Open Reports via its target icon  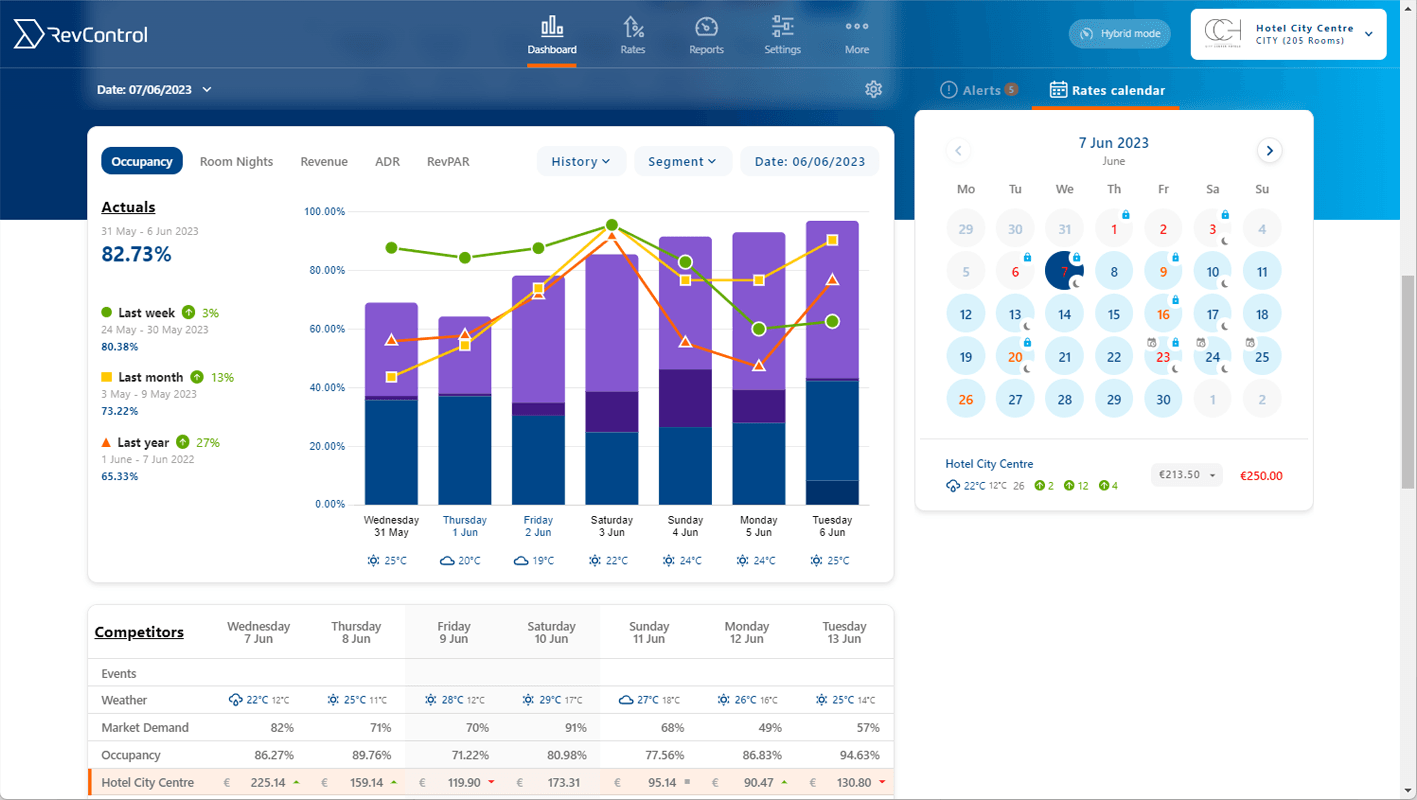[x=706, y=27]
